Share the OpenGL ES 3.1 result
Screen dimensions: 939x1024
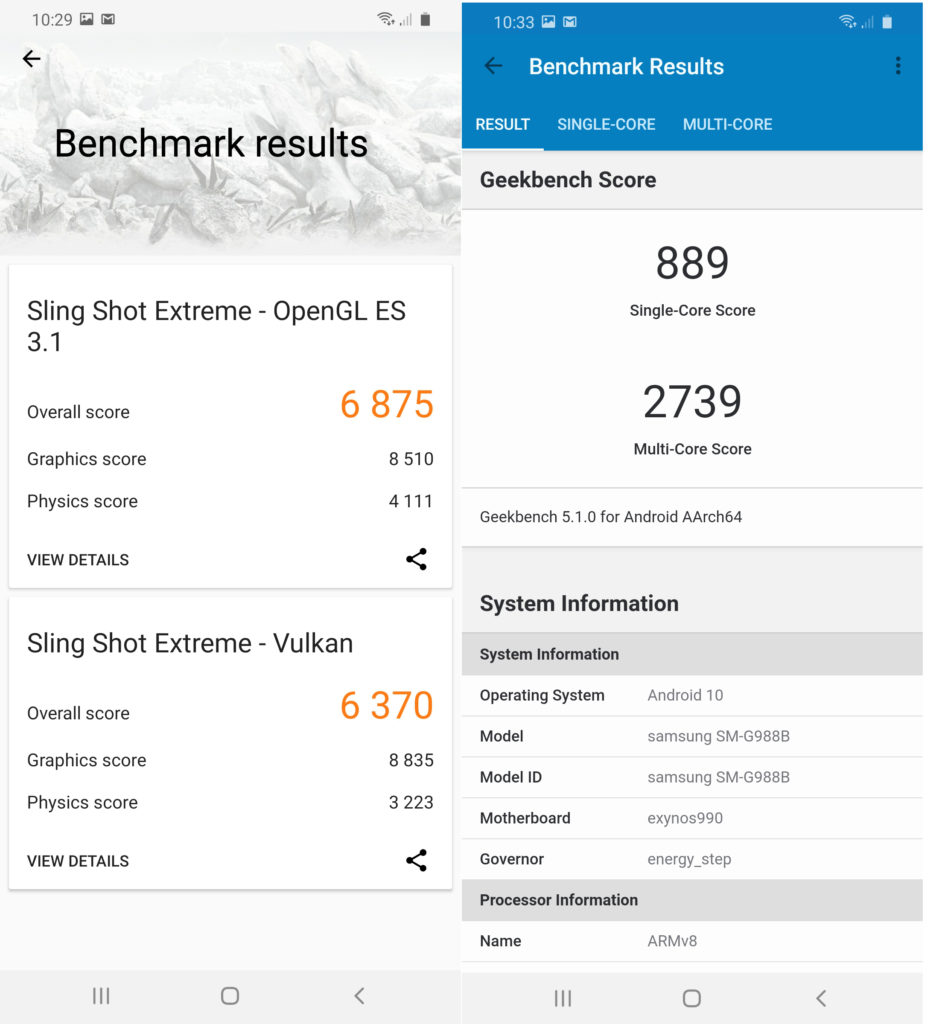click(416, 560)
